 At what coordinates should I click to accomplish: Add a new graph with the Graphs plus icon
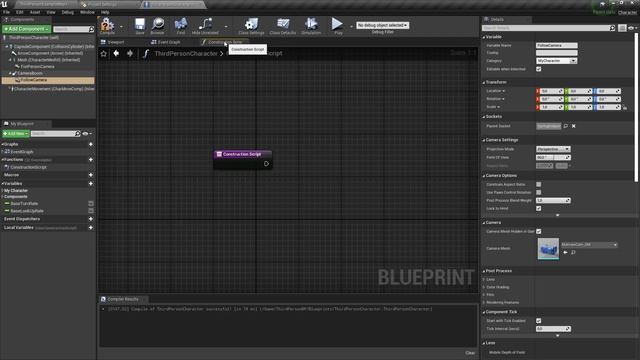coord(91,144)
